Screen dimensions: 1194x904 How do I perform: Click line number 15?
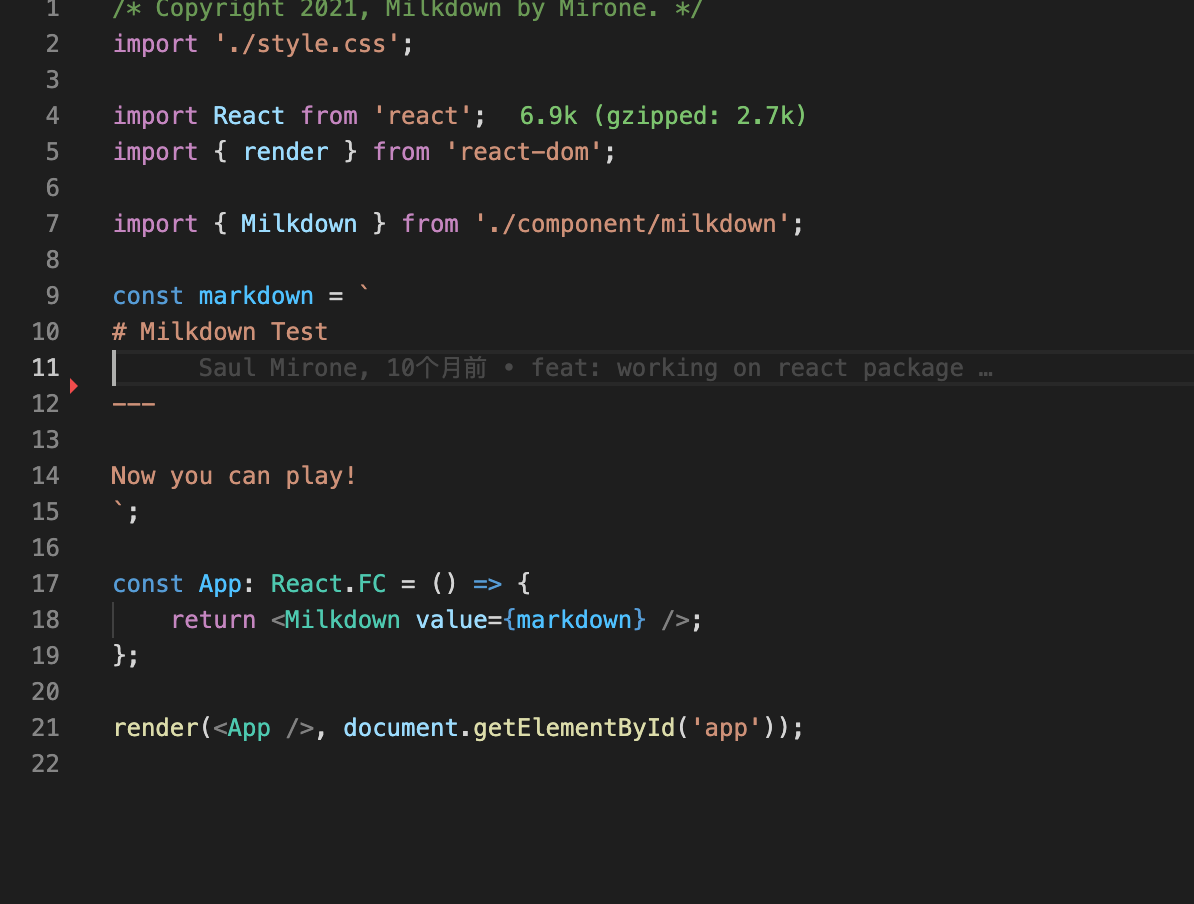click(46, 511)
